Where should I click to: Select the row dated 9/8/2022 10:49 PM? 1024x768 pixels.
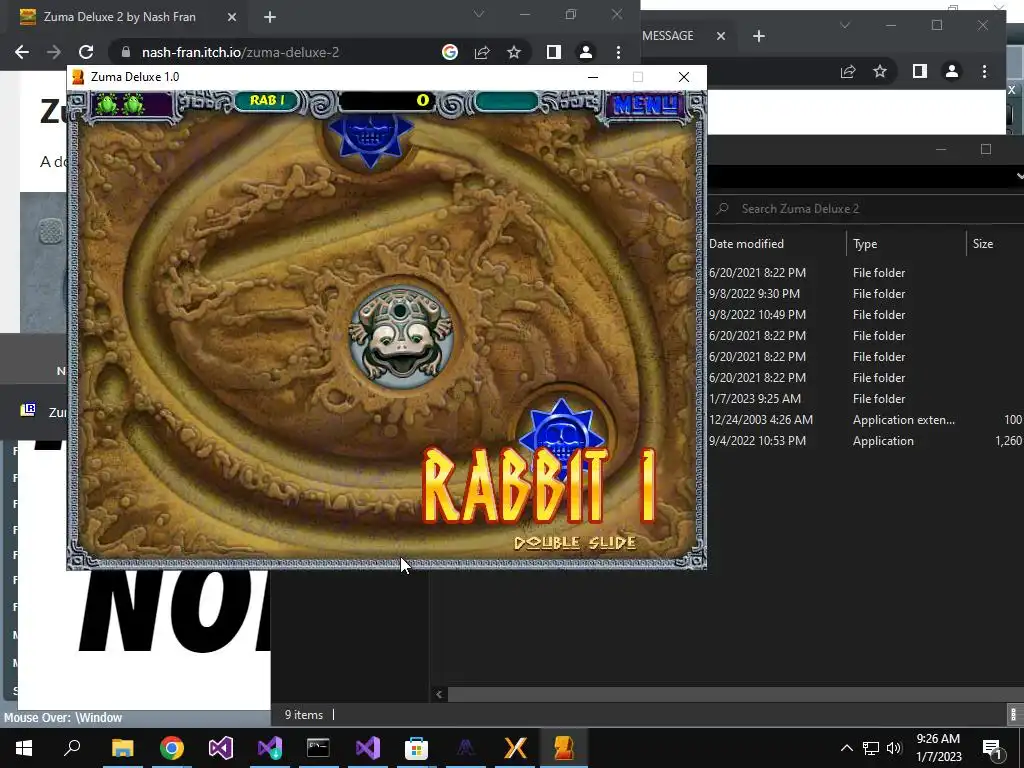pos(866,315)
